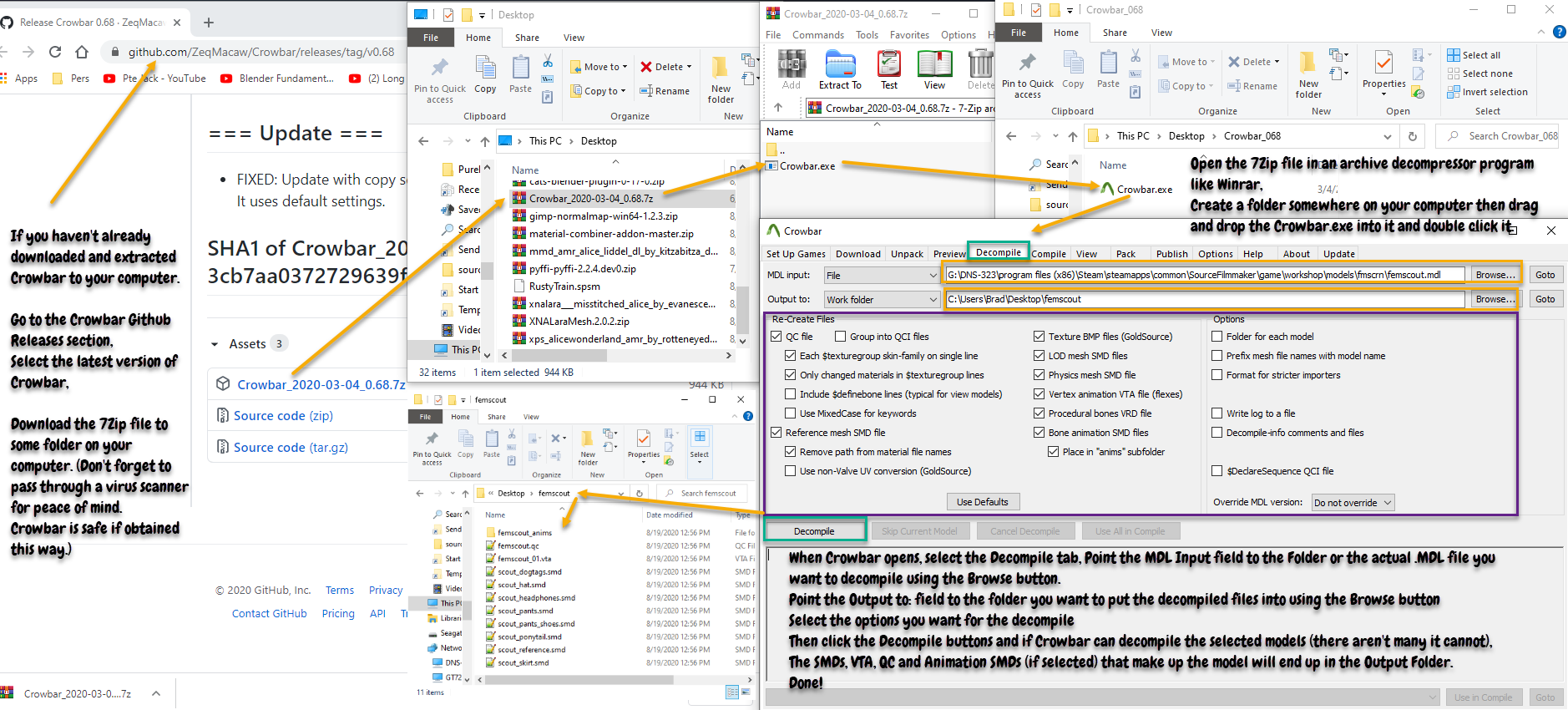Enable Folder for each model option
Viewport: 1568px width, 710px height.
click(1217, 337)
